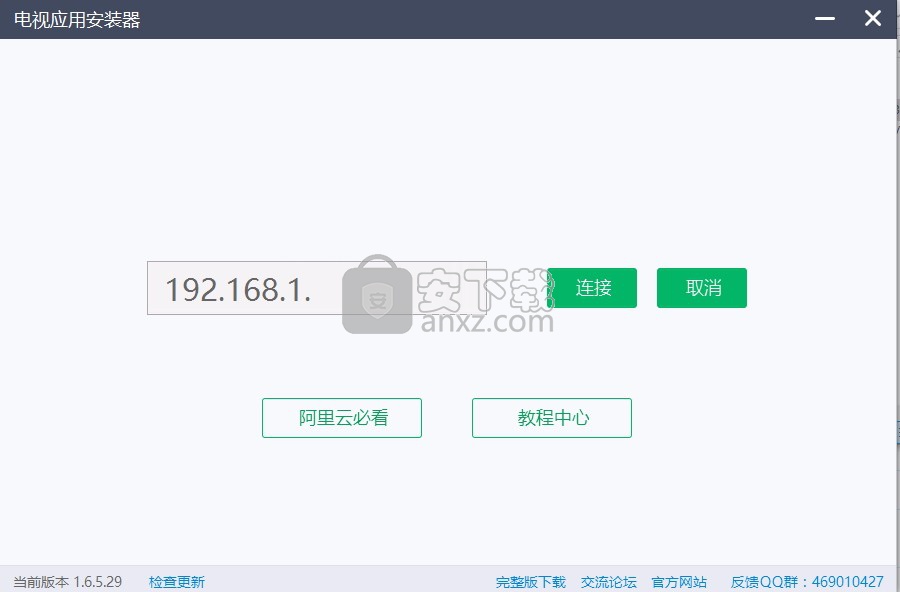This screenshot has width=900, height=592.
Task: Open the 官方网站 official website link
Action: (x=679, y=582)
